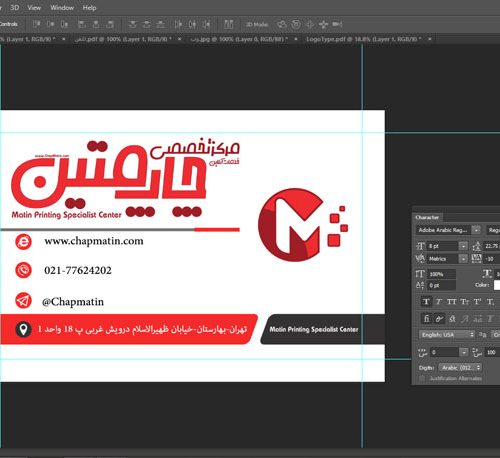The height and width of the screenshot is (458, 500).
Task: Click www.chapmatin.com text on the canvas
Action: pyautogui.click(x=94, y=241)
